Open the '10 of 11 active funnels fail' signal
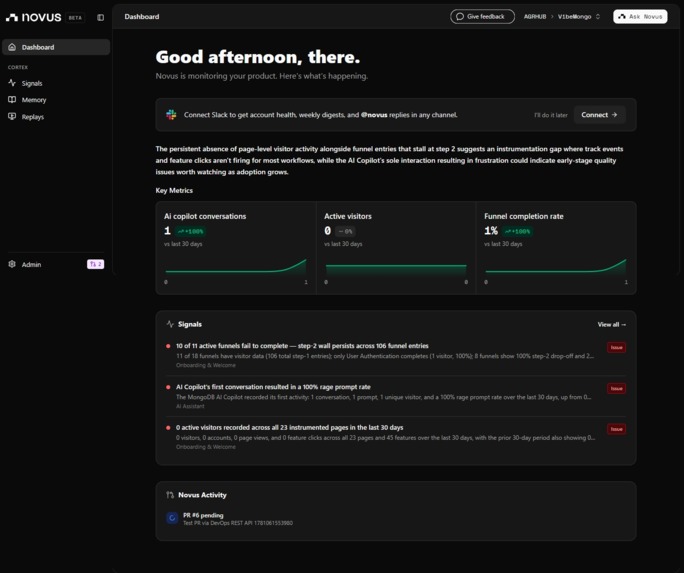This screenshot has width=684, height=573. pos(396,355)
